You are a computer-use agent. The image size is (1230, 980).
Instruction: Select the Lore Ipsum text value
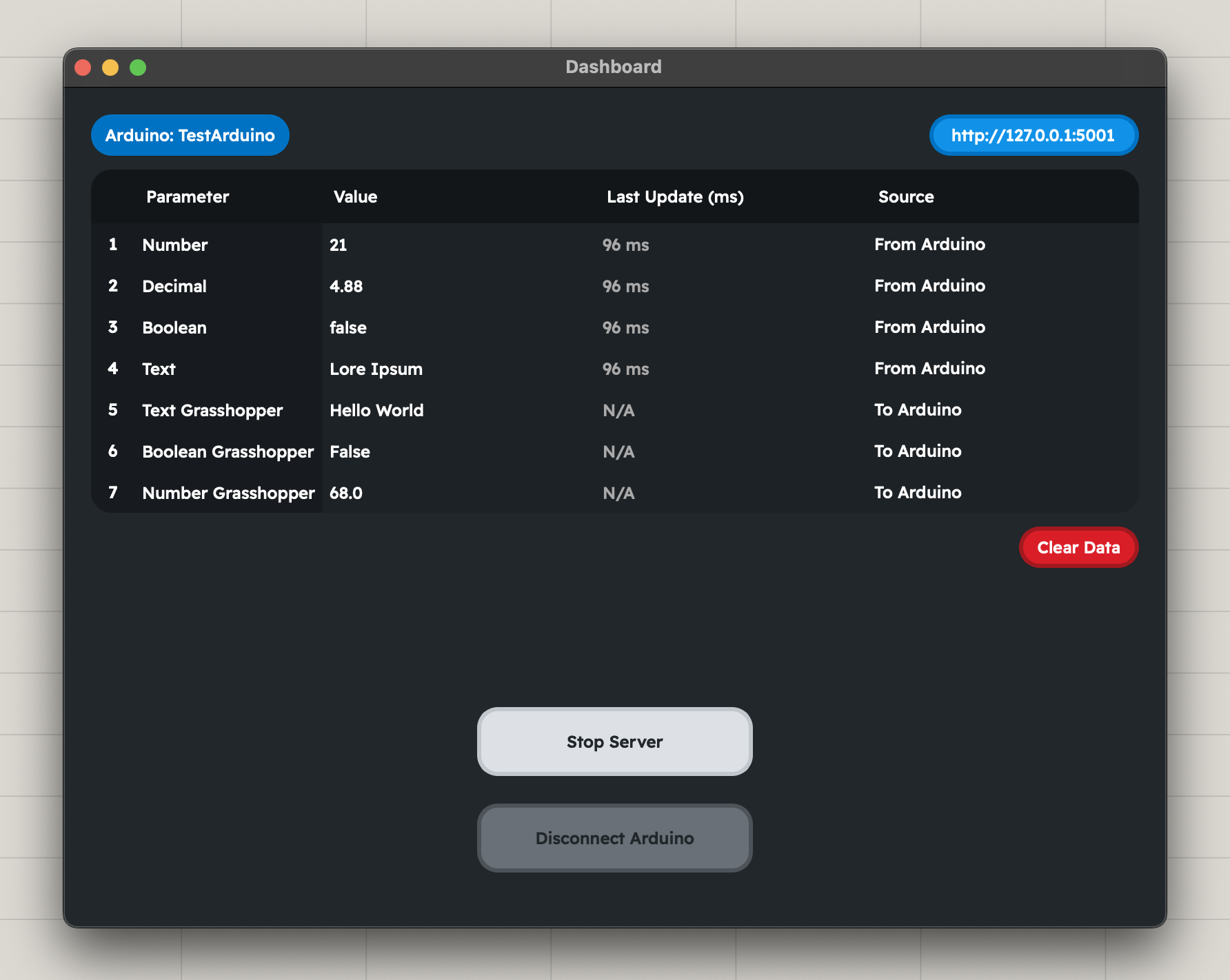(x=376, y=369)
